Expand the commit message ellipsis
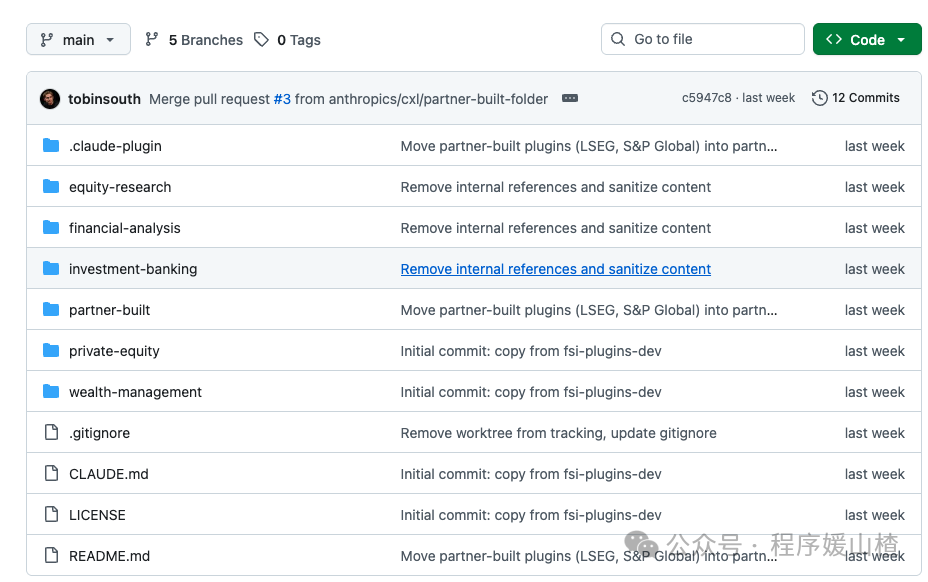This screenshot has width=928, height=582. tap(570, 98)
